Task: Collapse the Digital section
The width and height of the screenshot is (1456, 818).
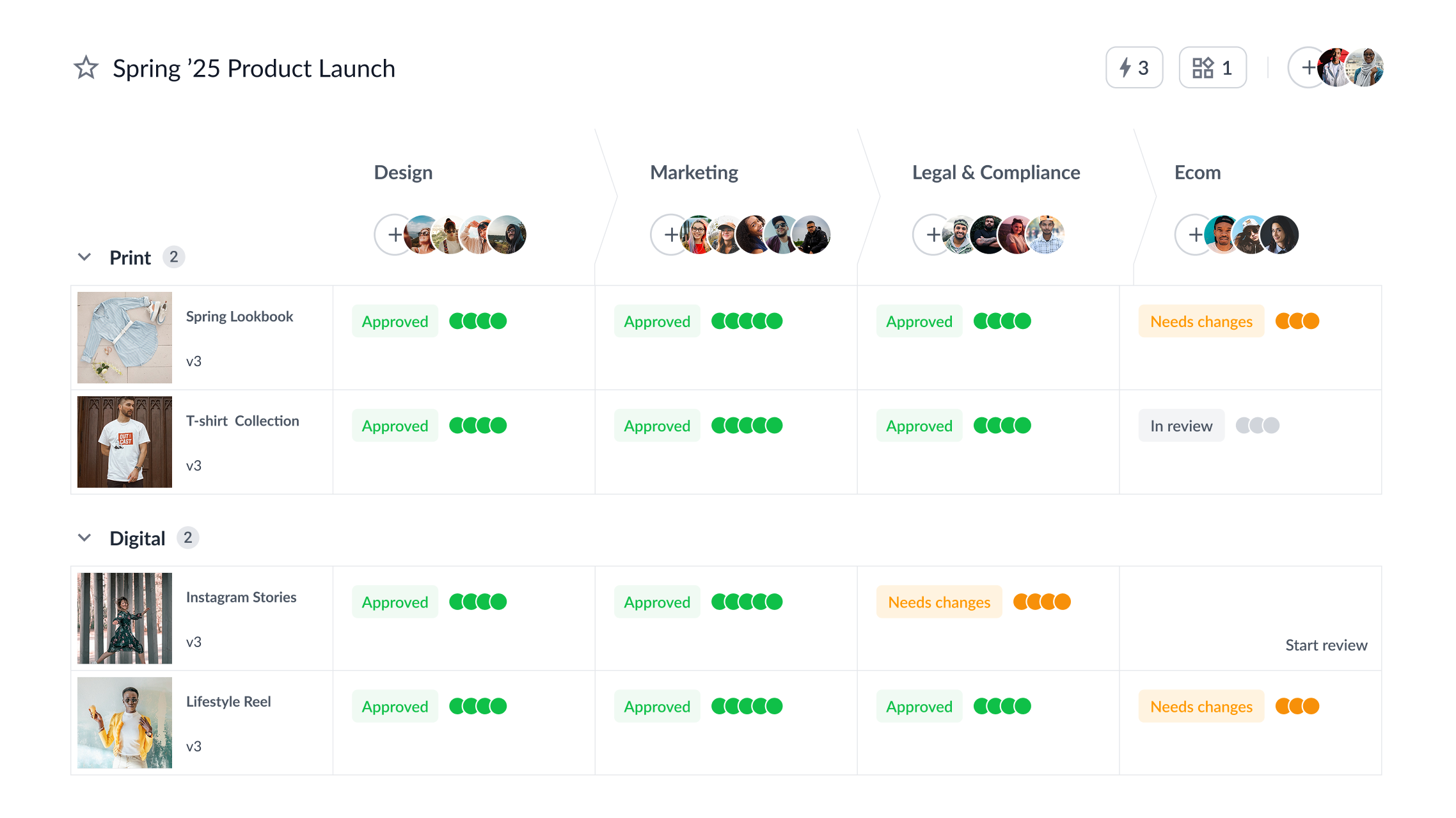Action: (84, 538)
